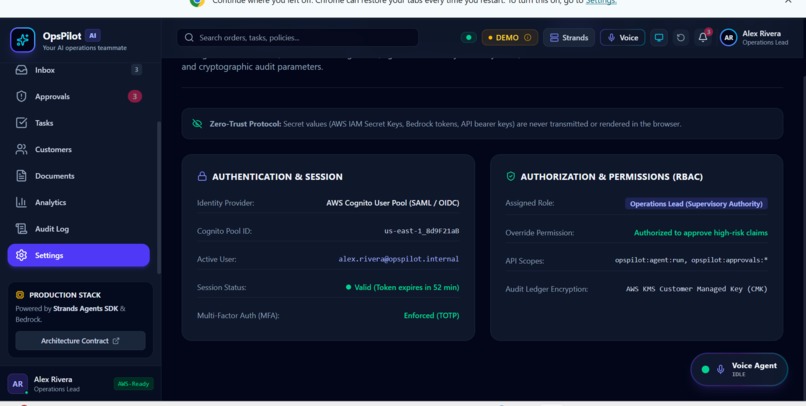This screenshot has height=406, width=806.
Task: Click the Documents file icon
Action: tap(21, 176)
